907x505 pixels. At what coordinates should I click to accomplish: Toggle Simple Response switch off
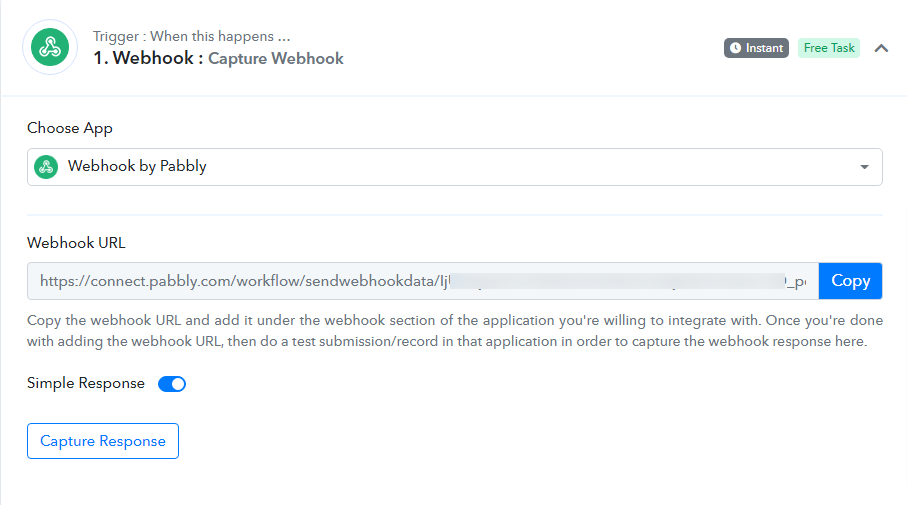(172, 384)
